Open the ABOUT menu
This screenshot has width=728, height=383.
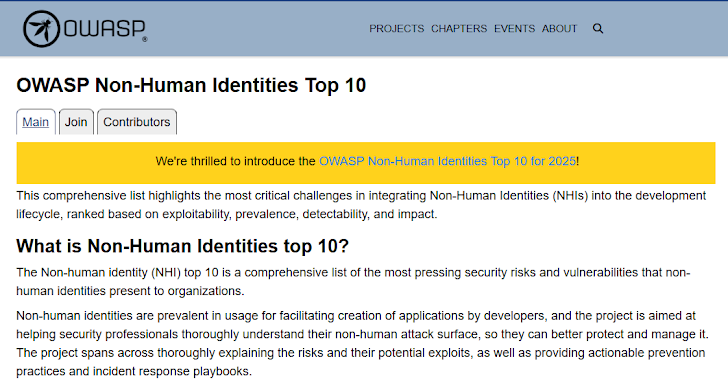(559, 29)
